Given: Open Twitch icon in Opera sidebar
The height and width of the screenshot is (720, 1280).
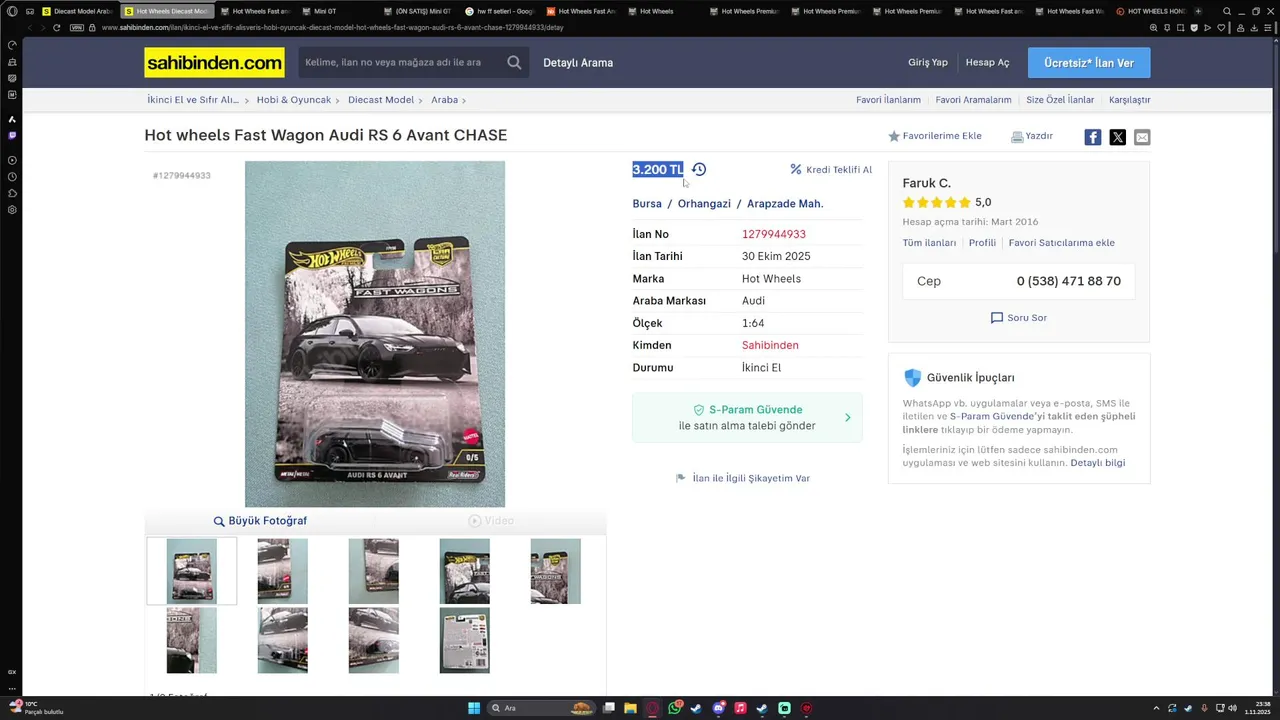Looking at the screenshot, I should click(x=12, y=135).
